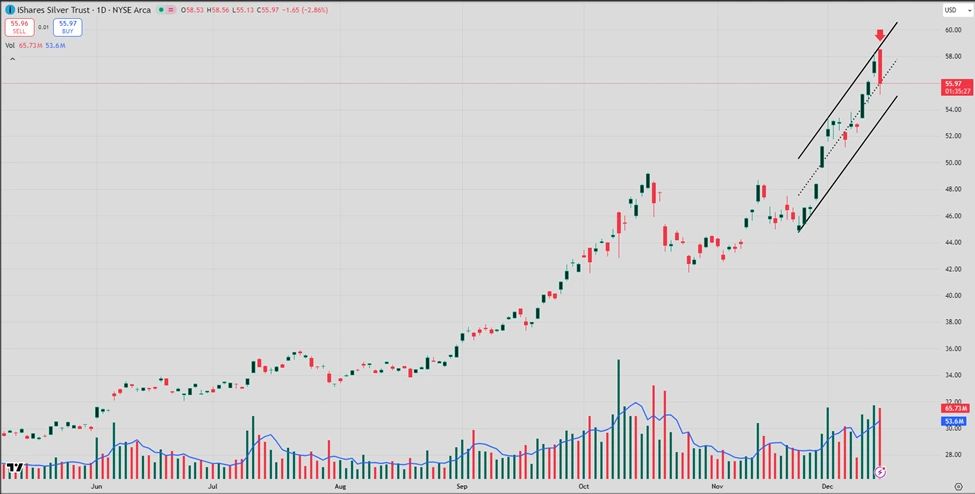
Task: Click the blue volume MA label 53.6M
Action: click(954, 422)
